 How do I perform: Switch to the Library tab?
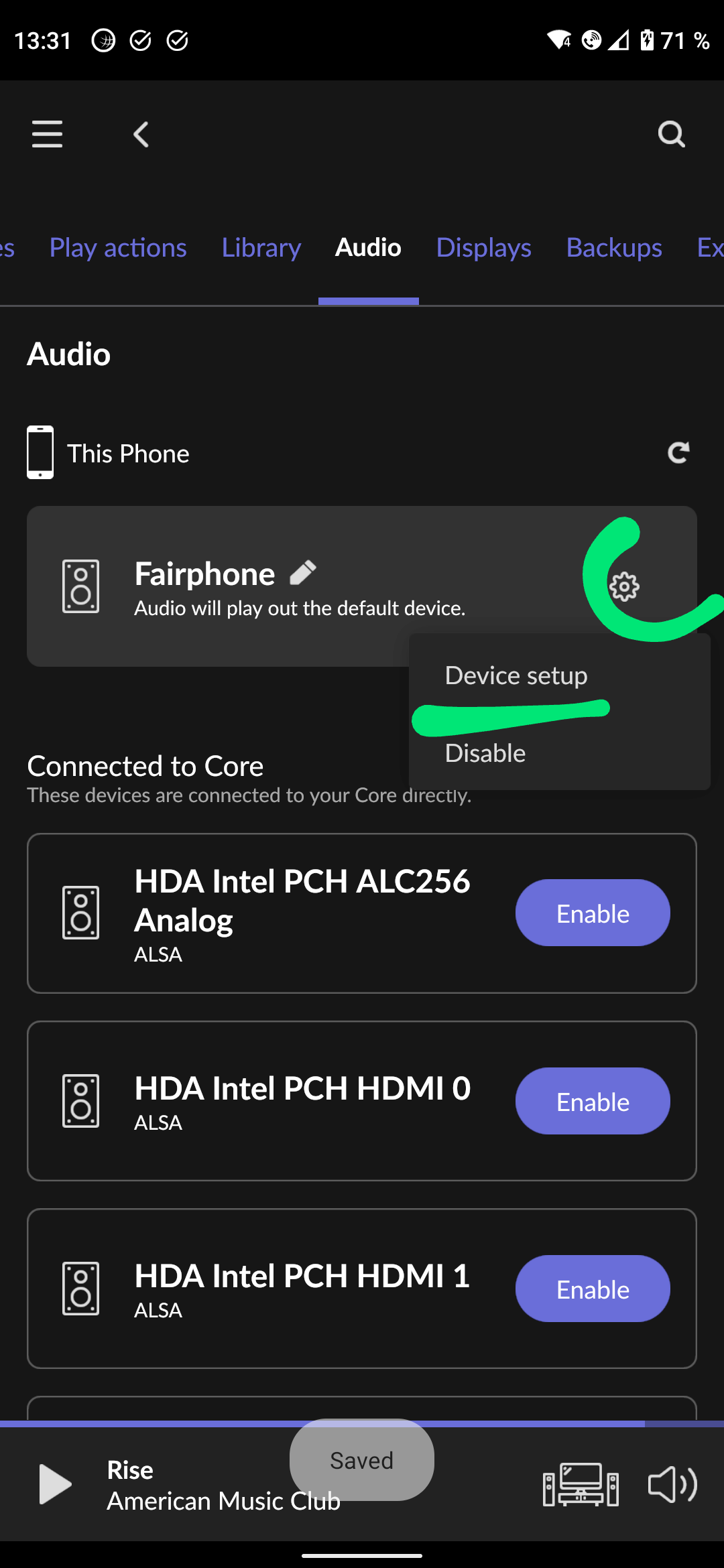[x=261, y=248]
